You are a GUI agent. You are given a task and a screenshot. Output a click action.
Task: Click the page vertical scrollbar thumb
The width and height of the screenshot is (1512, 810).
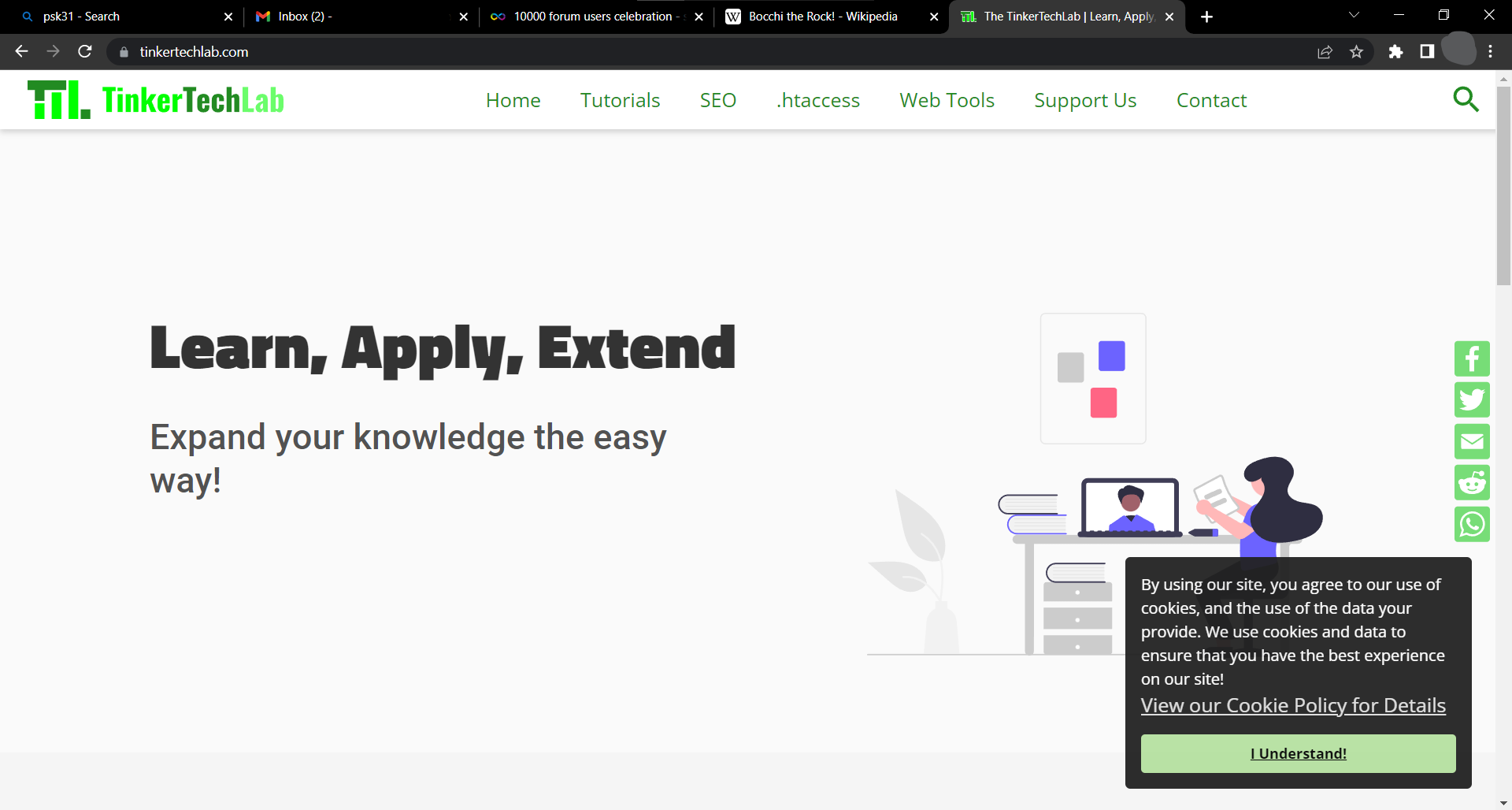(x=1503, y=185)
